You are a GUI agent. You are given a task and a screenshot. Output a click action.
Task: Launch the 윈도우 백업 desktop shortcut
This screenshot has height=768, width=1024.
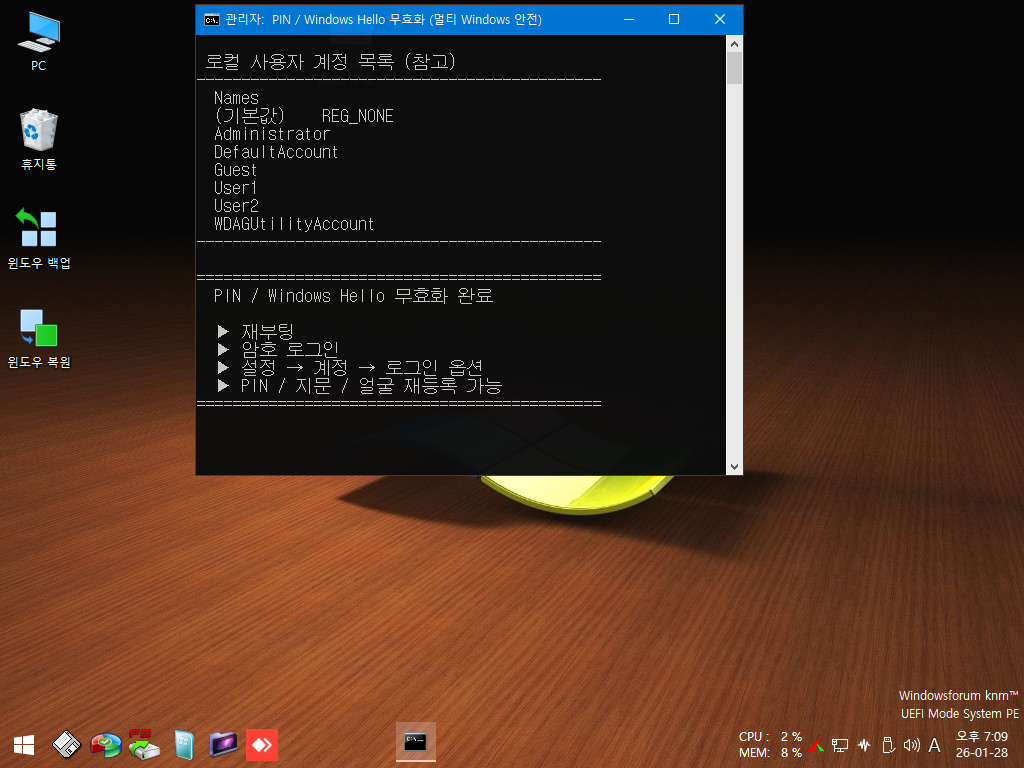point(39,238)
